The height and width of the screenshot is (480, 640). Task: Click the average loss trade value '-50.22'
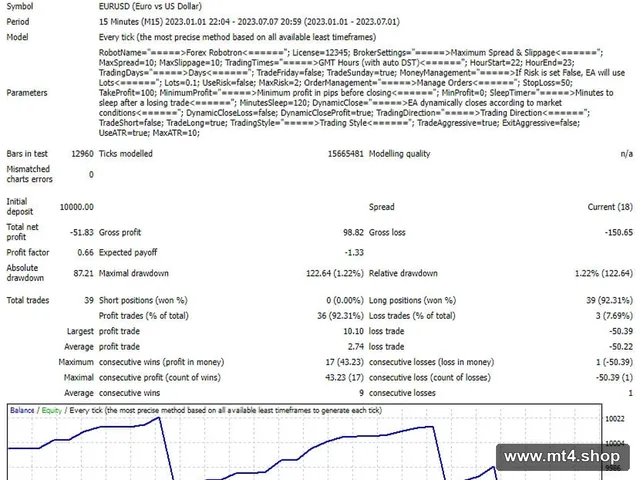(x=621, y=347)
